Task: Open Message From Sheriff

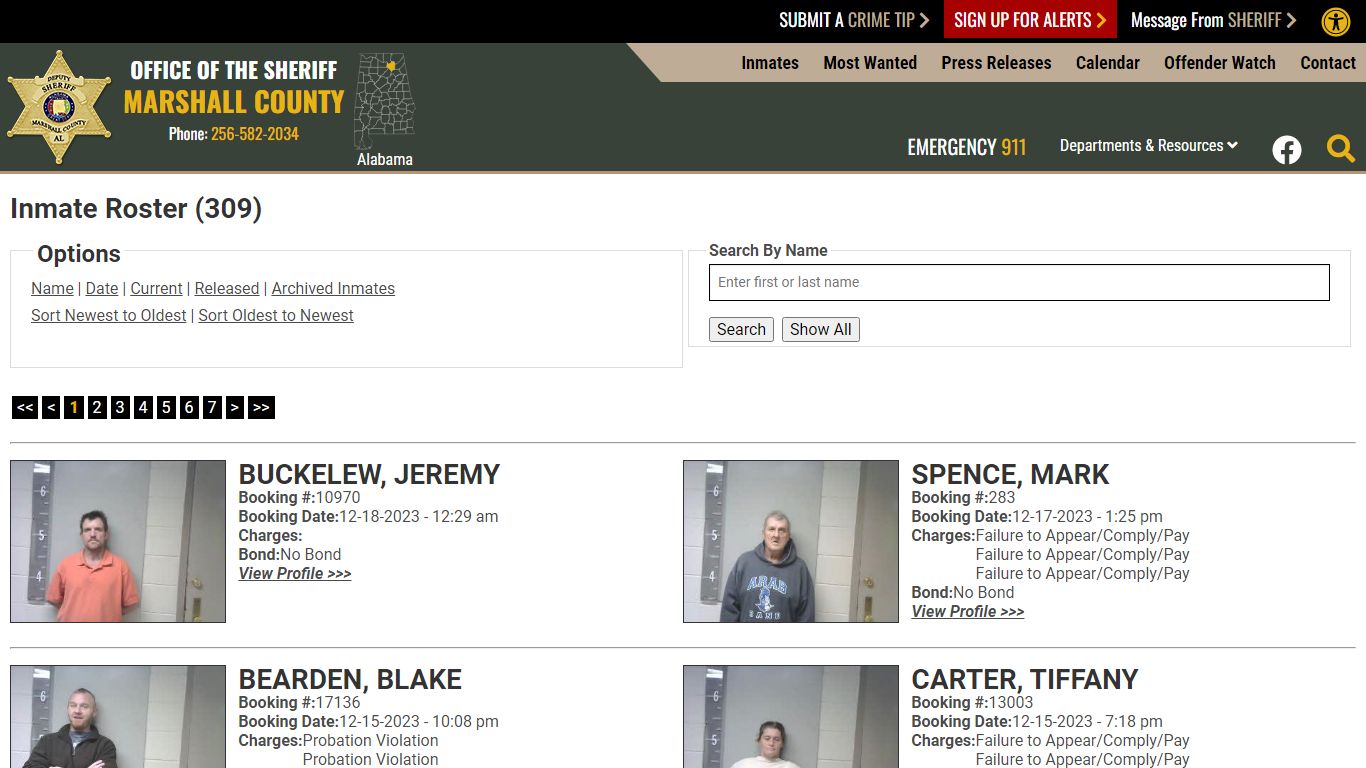Action: point(1213,20)
